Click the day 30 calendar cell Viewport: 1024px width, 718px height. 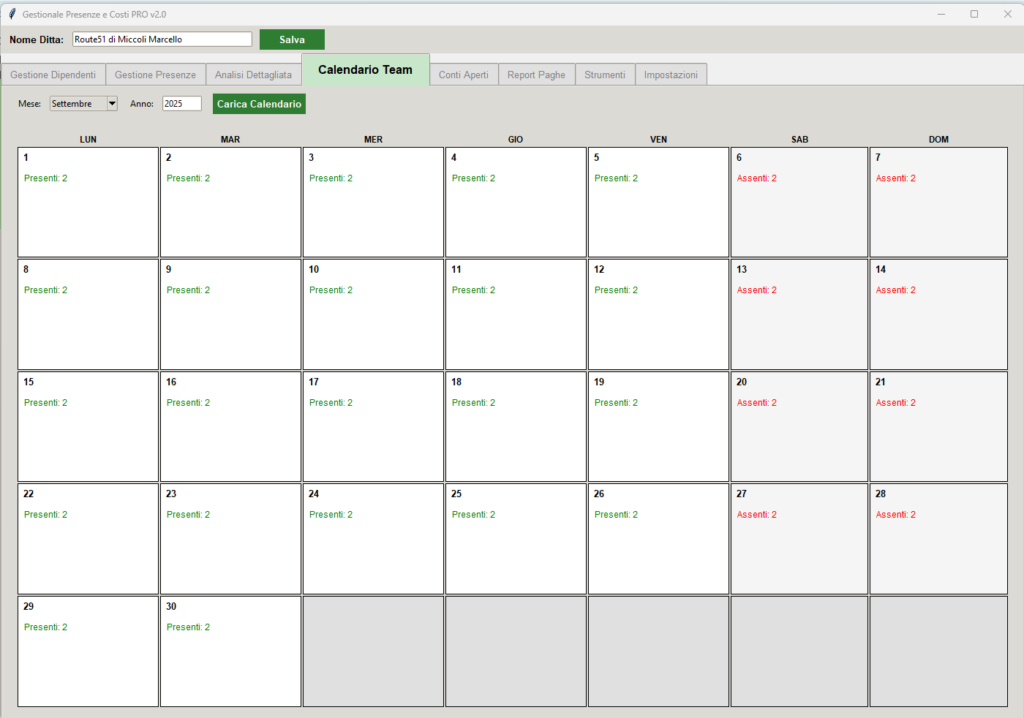click(231, 651)
